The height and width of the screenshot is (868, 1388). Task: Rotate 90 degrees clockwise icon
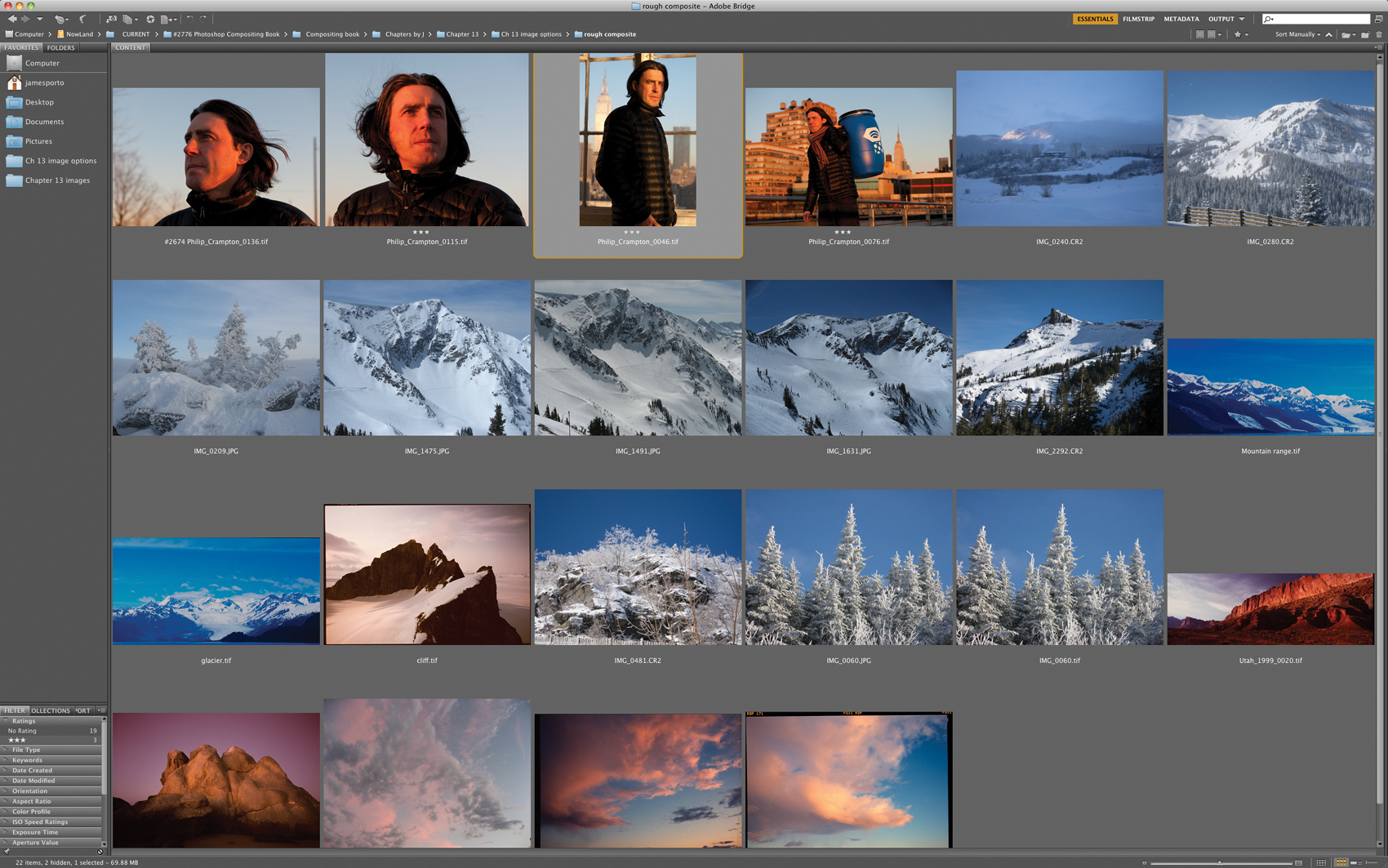tap(203, 19)
